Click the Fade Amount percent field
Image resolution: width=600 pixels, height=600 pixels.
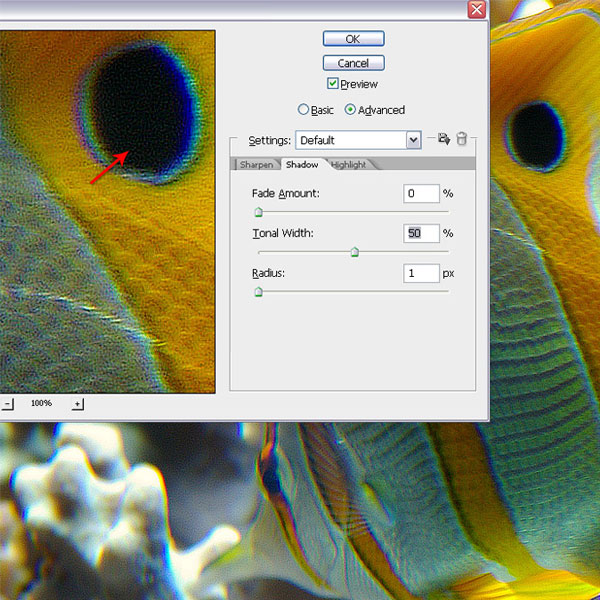[x=421, y=193]
